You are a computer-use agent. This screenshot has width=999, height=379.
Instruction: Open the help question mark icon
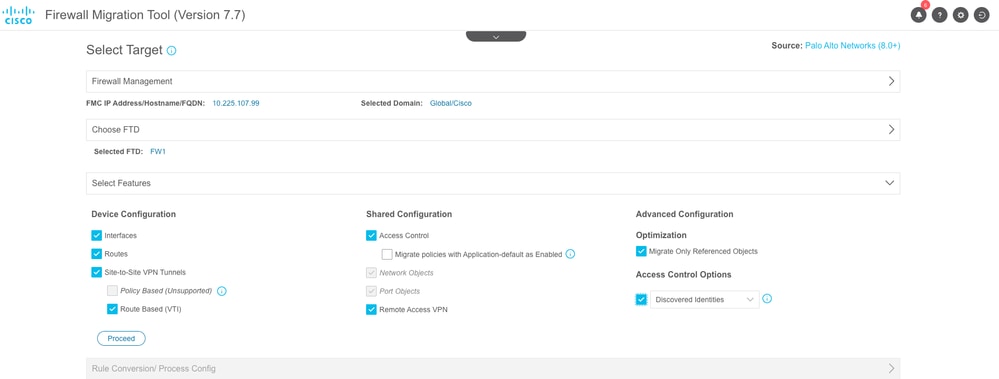940,15
